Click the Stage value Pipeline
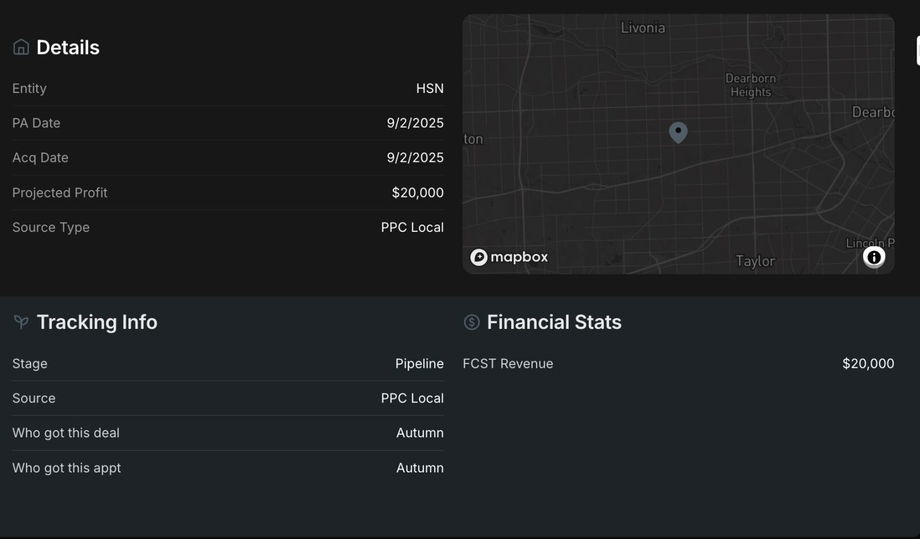 point(419,364)
